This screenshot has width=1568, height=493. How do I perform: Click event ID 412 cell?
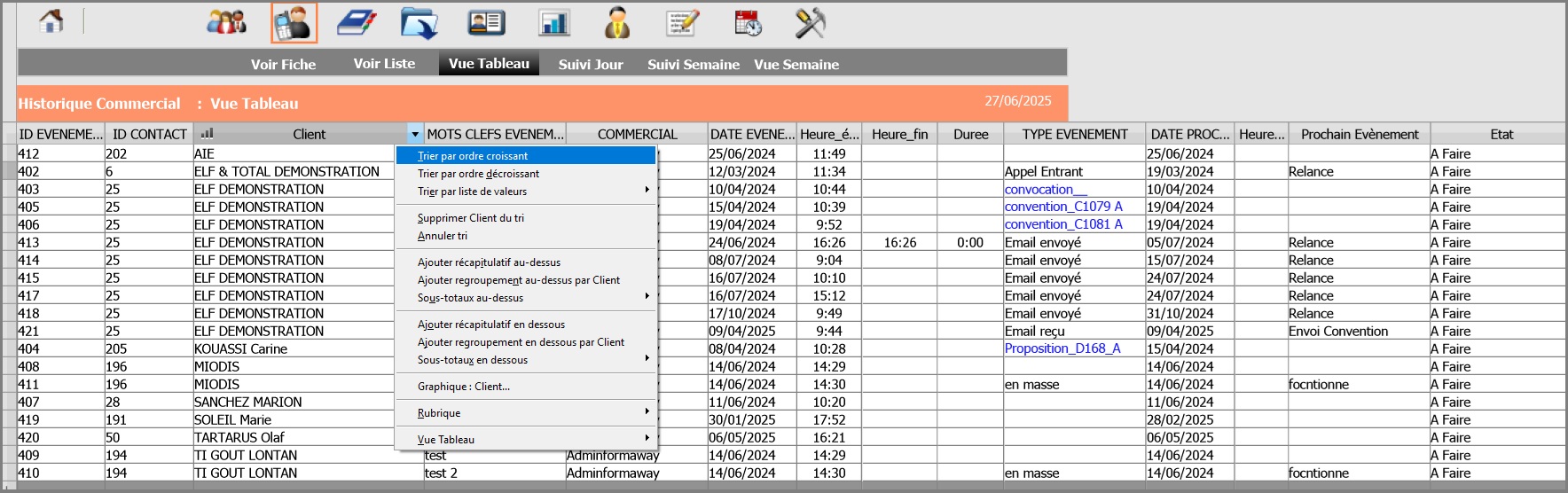click(60, 153)
